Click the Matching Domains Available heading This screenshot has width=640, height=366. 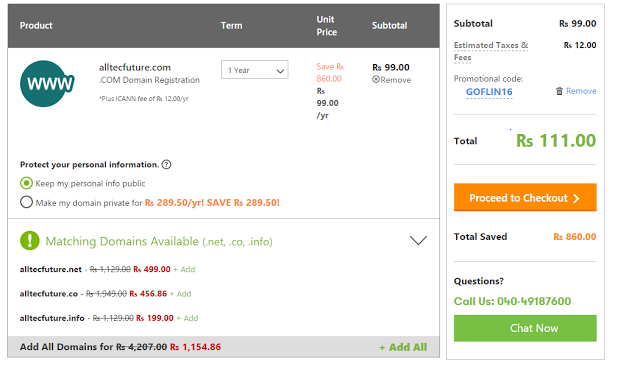pos(159,241)
